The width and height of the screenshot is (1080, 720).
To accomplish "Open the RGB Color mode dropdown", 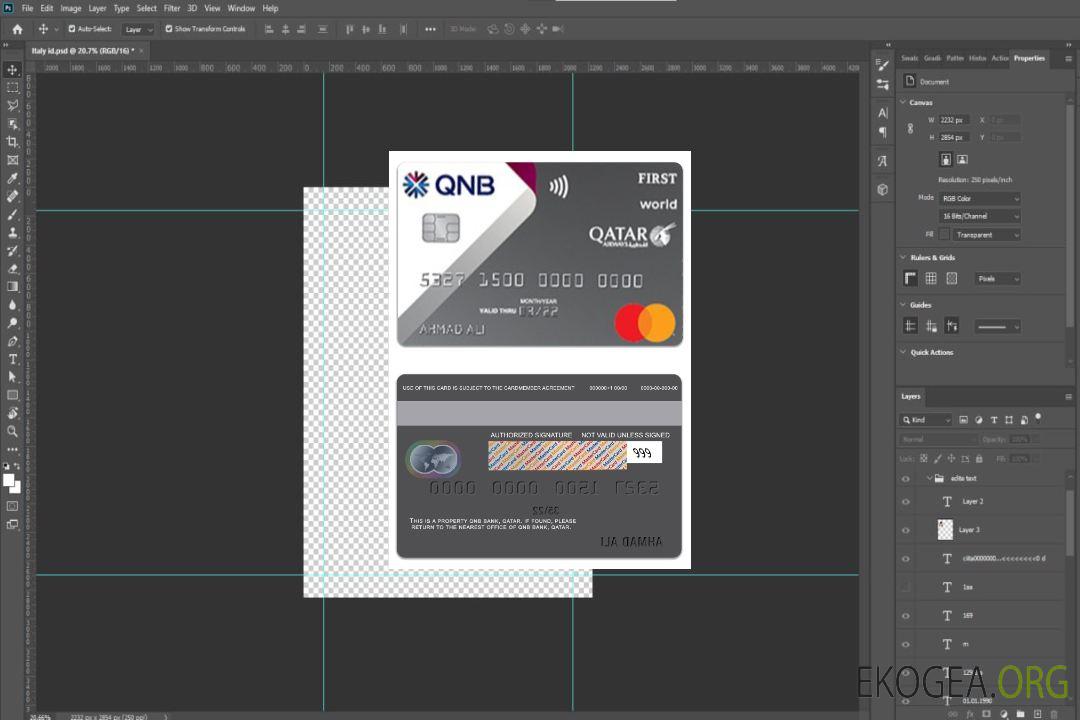I will click(x=979, y=198).
